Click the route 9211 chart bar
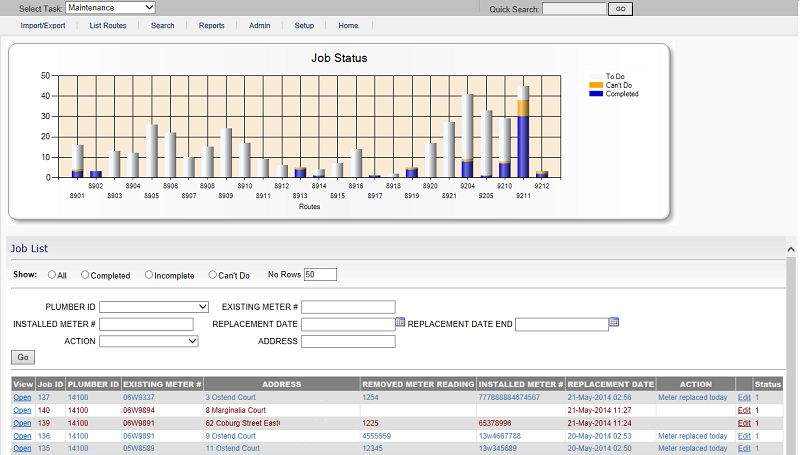The image size is (801, 455). [x=523, y=132]
